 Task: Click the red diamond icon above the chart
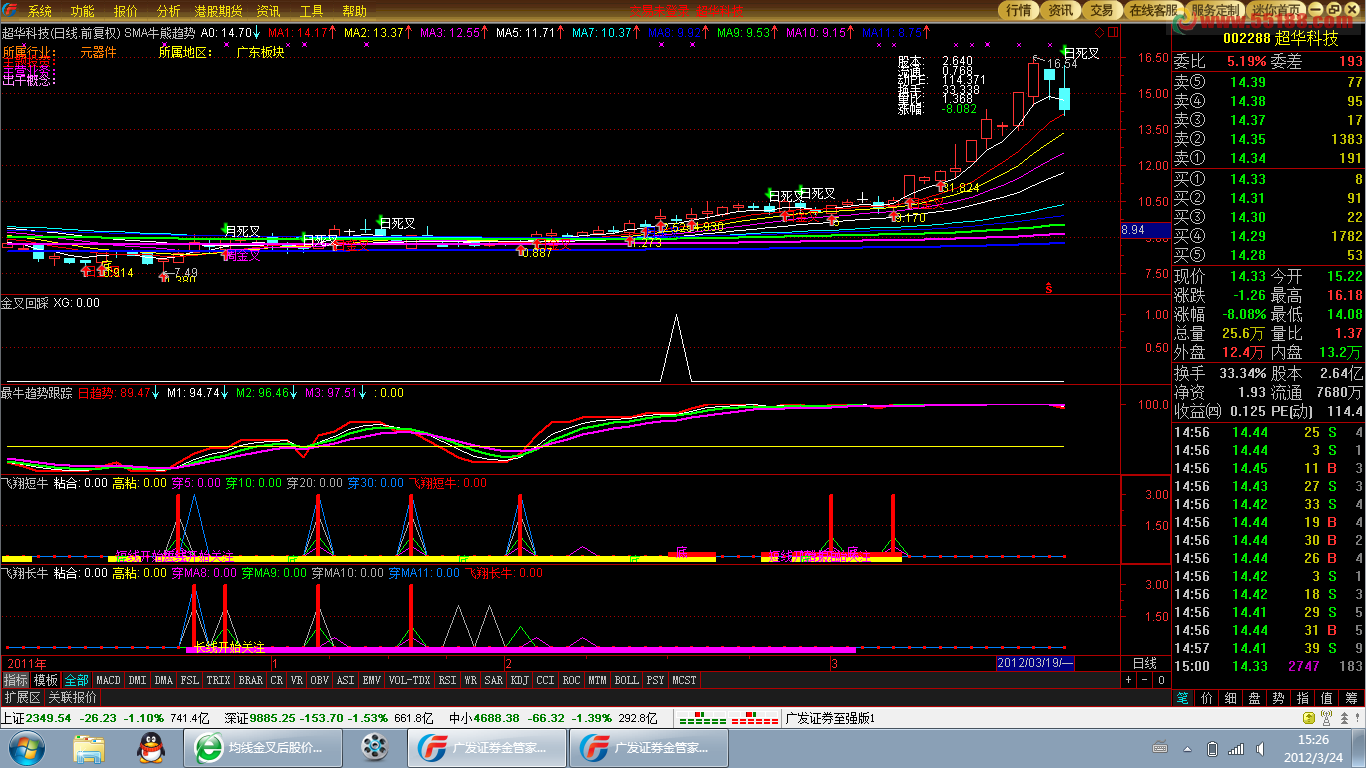point(1099,32)
